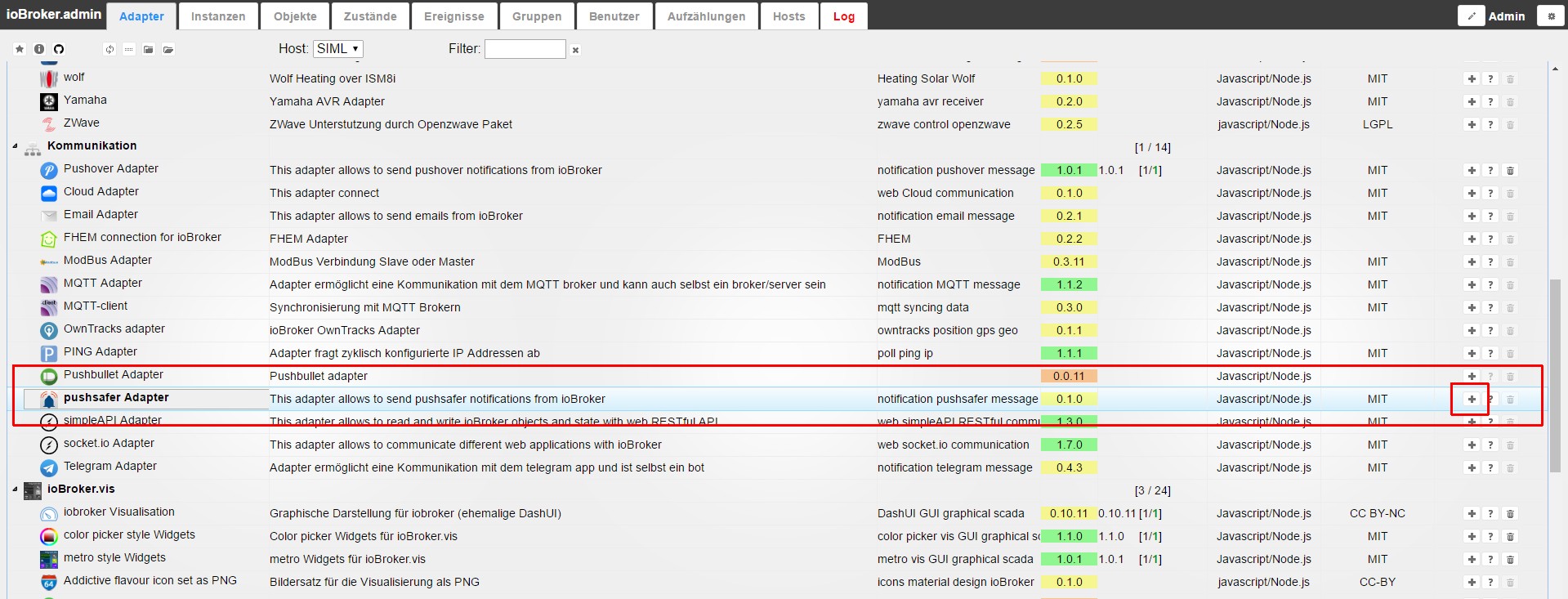
Task: Select the iobroker Visualisation row
Action: point(776,513)
